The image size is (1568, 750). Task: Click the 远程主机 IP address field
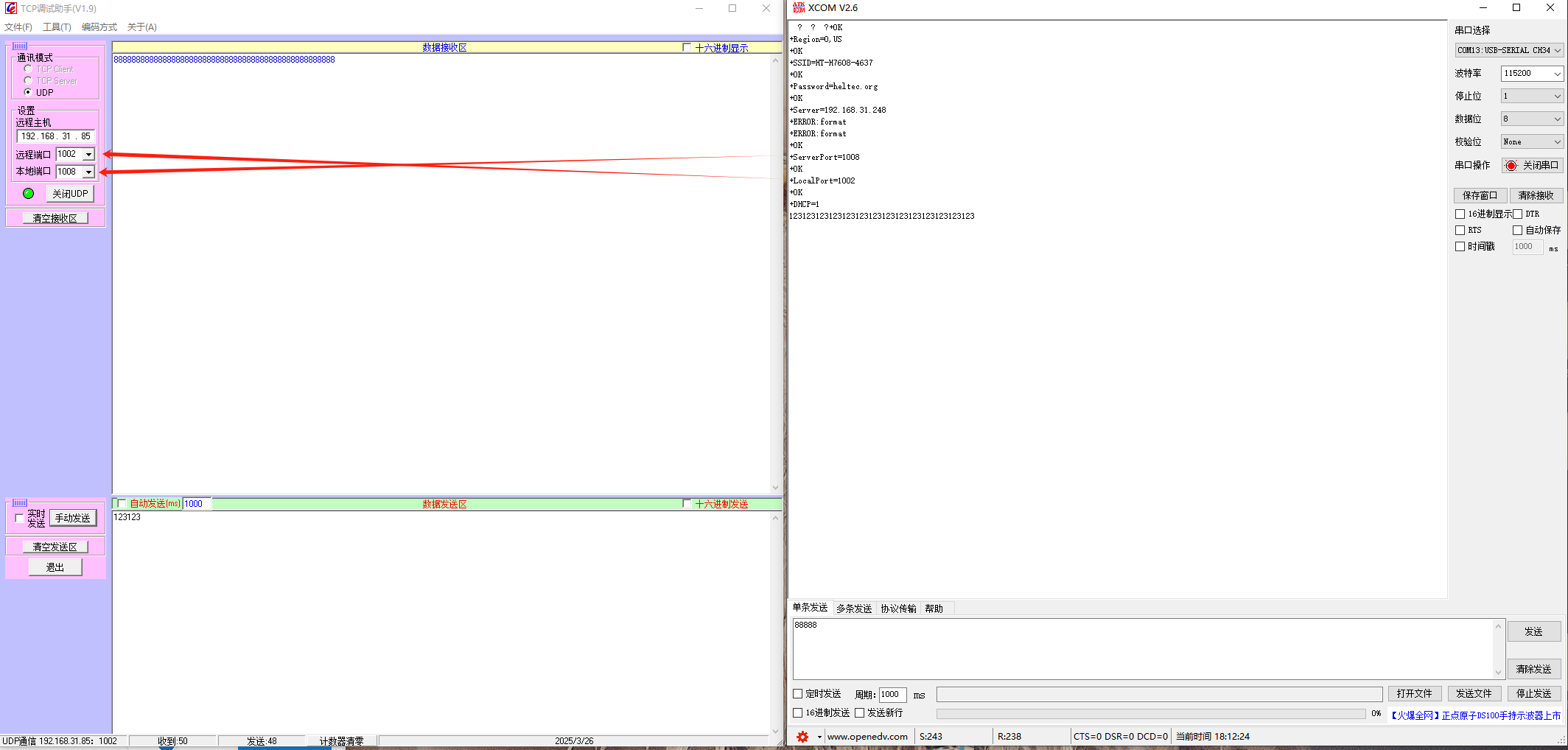(x=55, y=136)
